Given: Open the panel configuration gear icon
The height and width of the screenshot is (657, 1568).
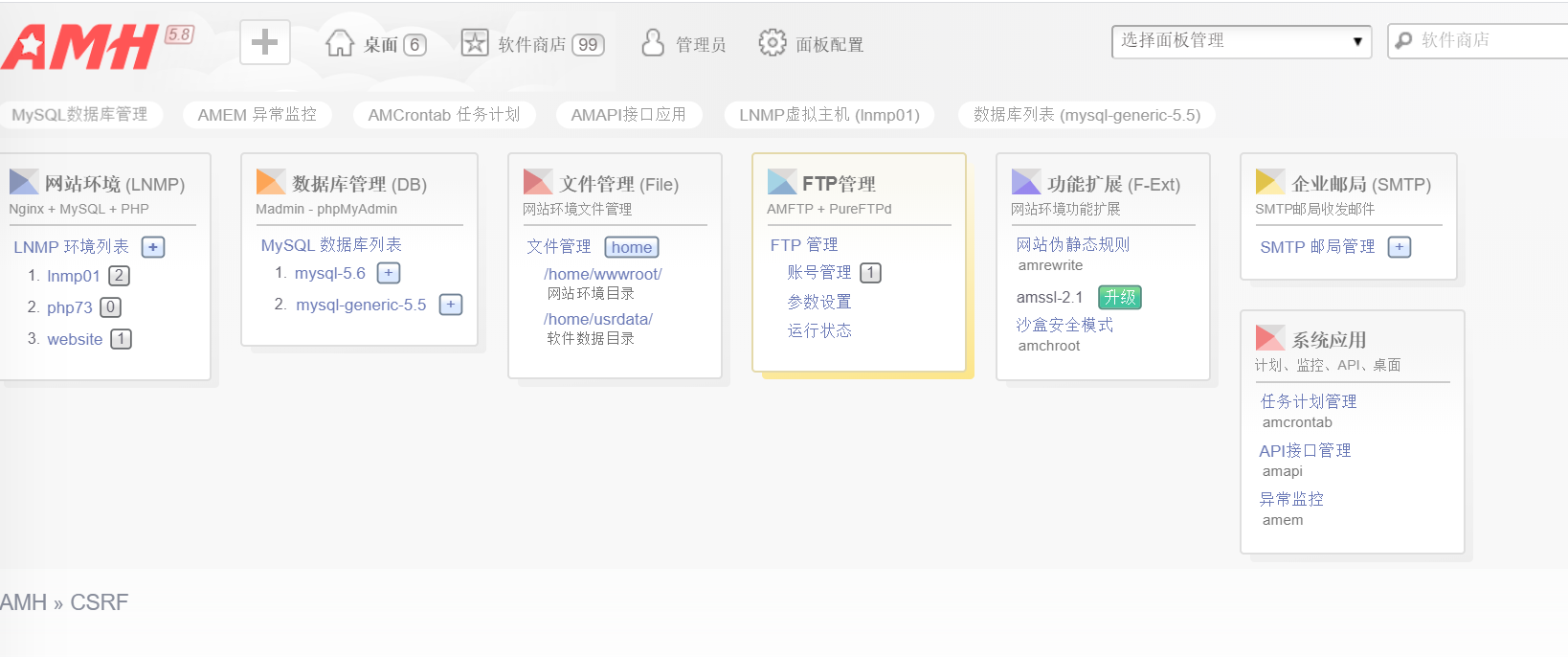Looking at the screenshot, I should click(773, 43).
